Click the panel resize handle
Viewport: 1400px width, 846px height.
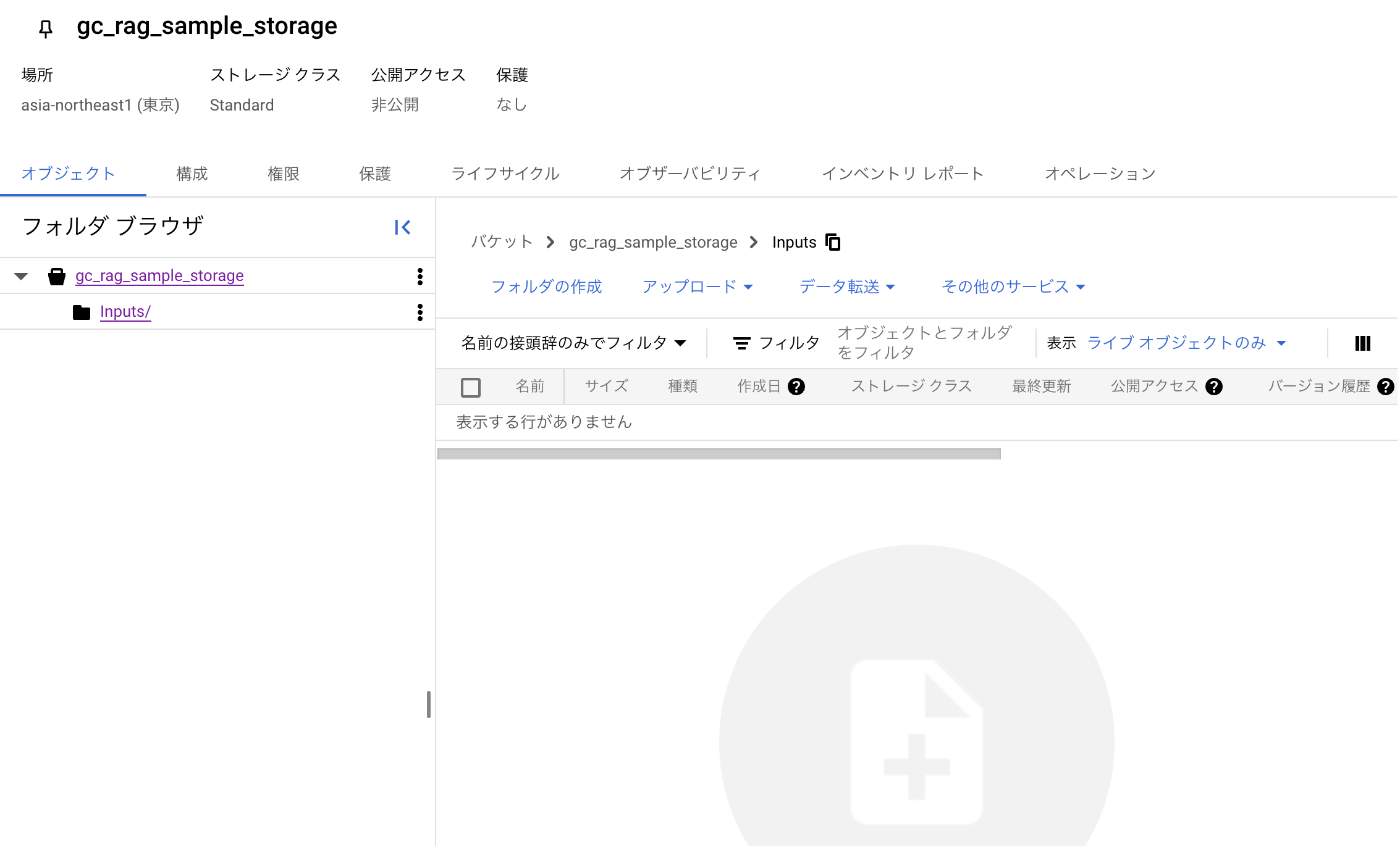pyautogui.click(x=429, y=705)
